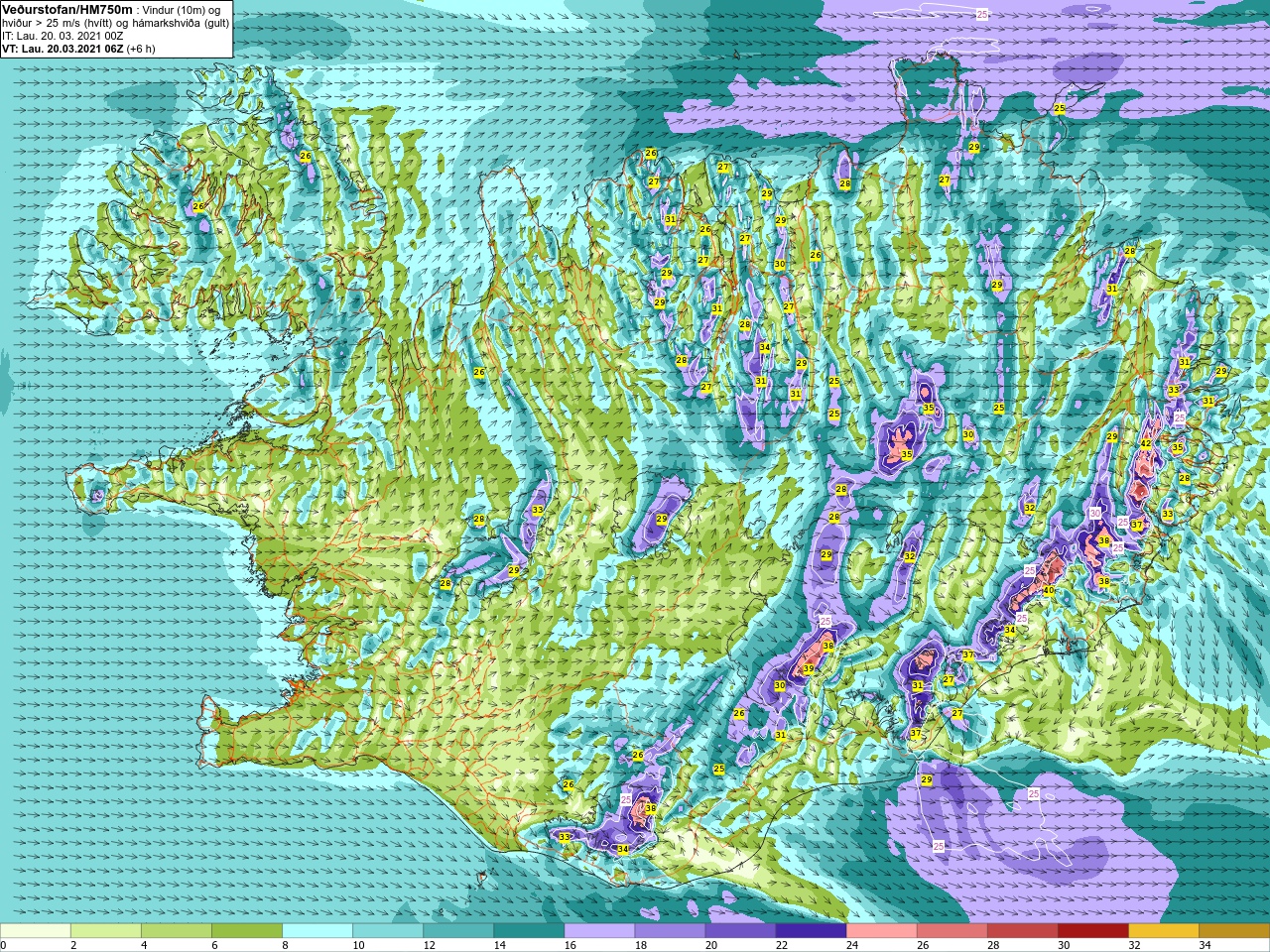Click the 'IT: Lau. 20. 03. 2021 00Z' line
Screen dimensions: 1270x952
click(x=63, y=36)
